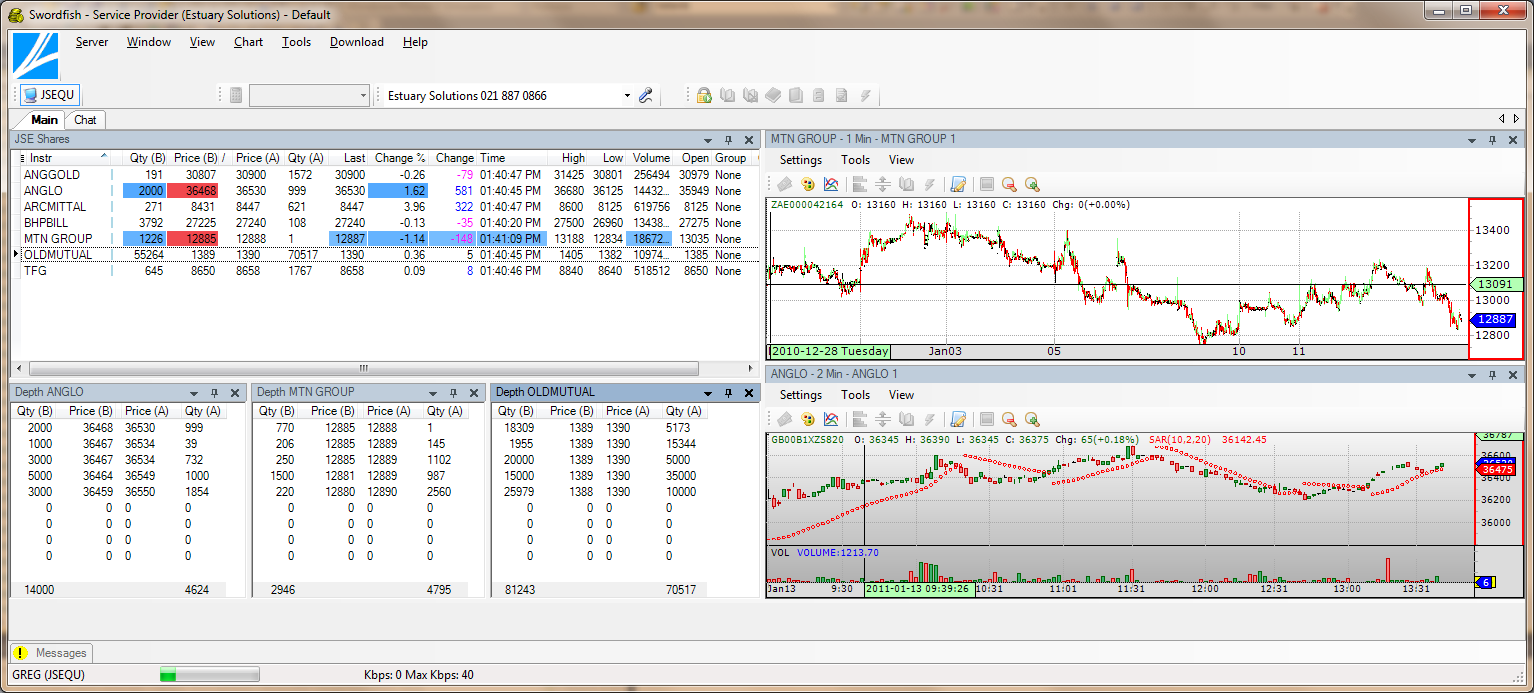Screen dimensions: 1534x693
Task: Open Depth MTN GROUP panel dropdown arrow
Action: pos(432,394)
